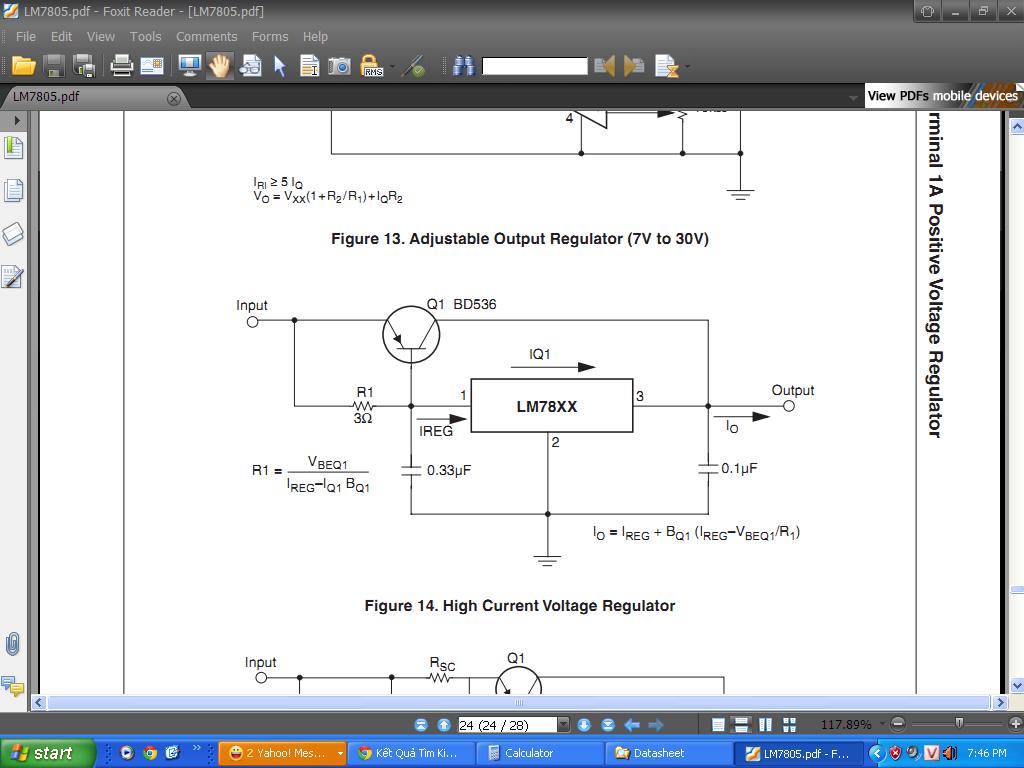Open the View menu
Screen dimensions: 1024x768
point(101,37)
